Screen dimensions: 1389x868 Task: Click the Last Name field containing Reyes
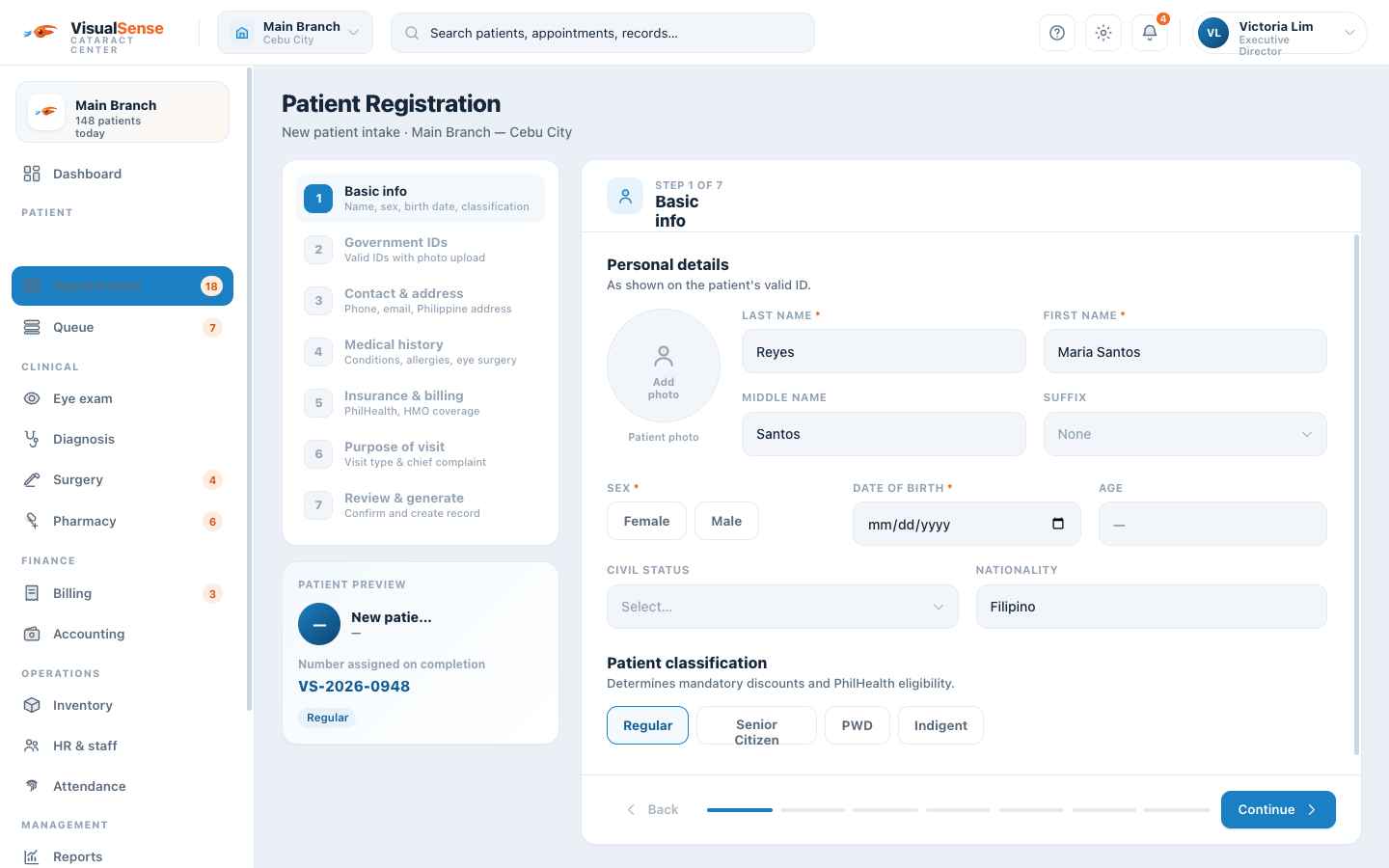884,352
